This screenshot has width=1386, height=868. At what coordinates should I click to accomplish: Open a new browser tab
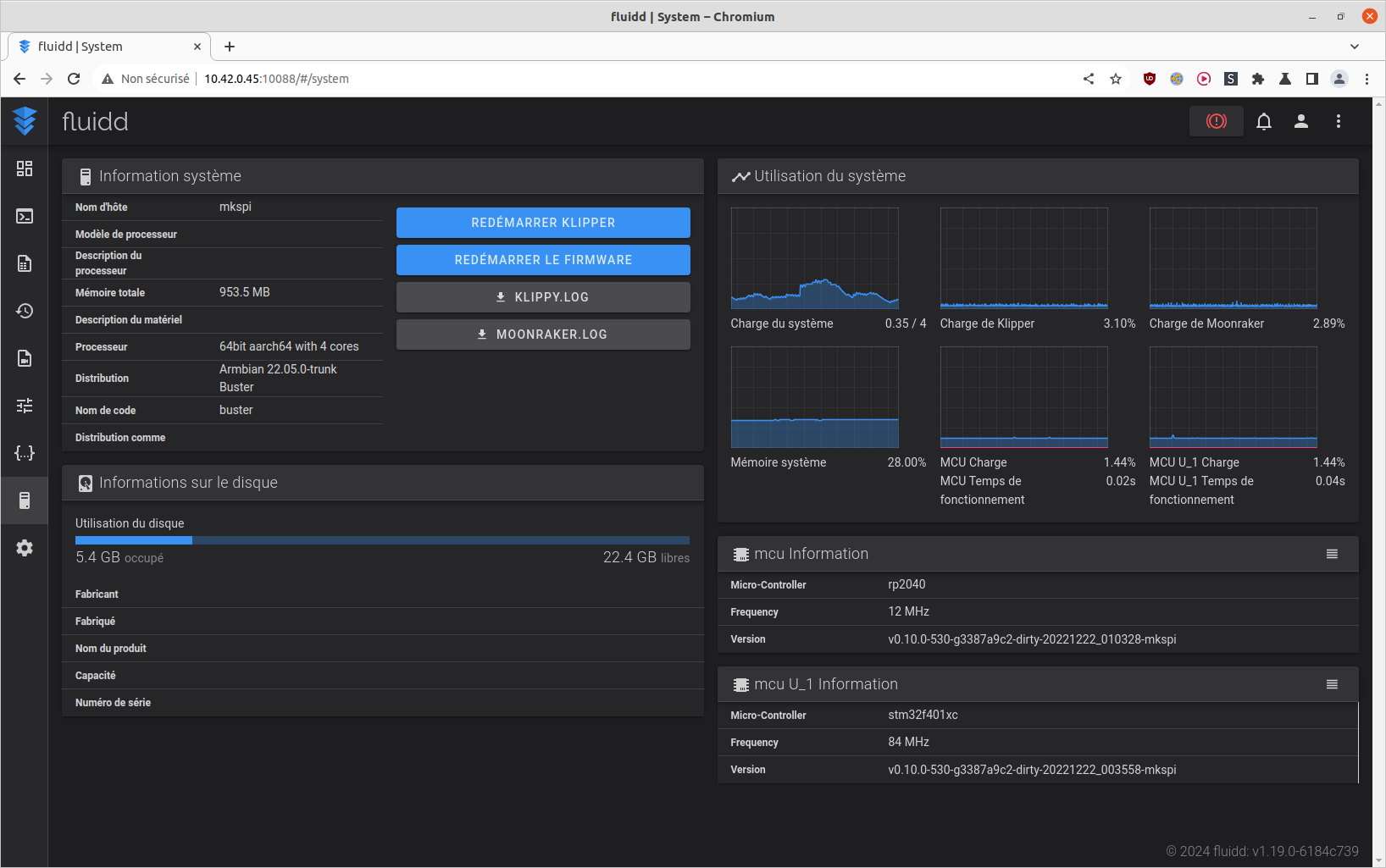[x=230, y=47]
